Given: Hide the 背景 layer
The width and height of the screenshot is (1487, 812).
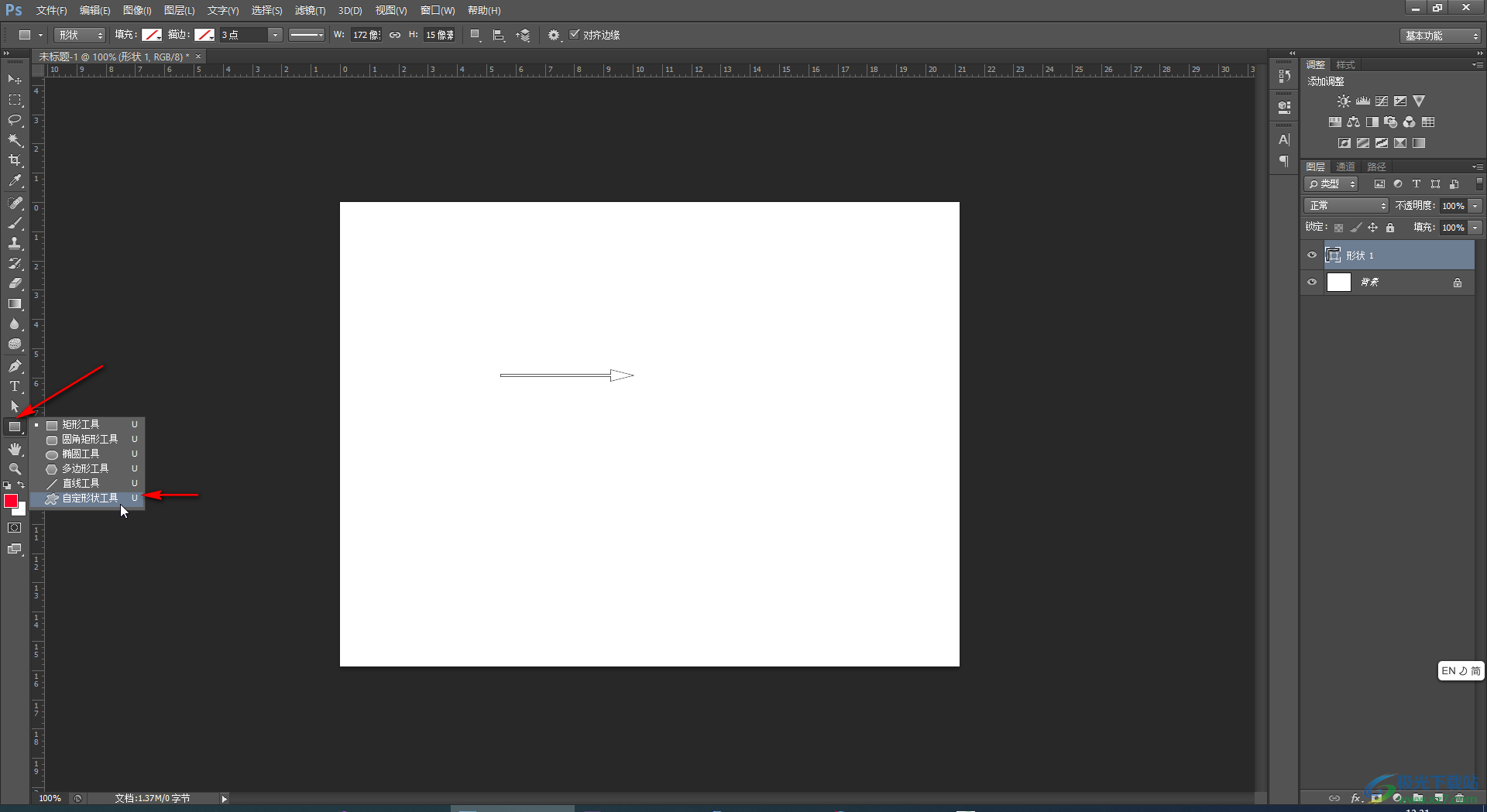Looking at the screenshot, I should tap(1312, 283).
